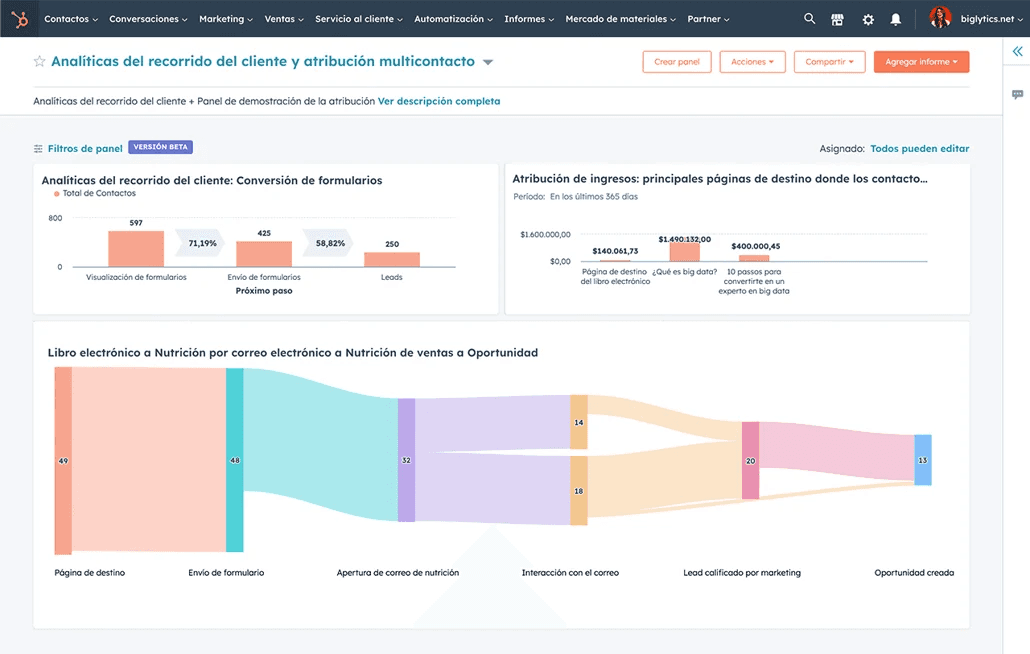This screenshot has width=1030, height=654.
Task: Open the Contactos menu
Action: click(x=71, y=19)
